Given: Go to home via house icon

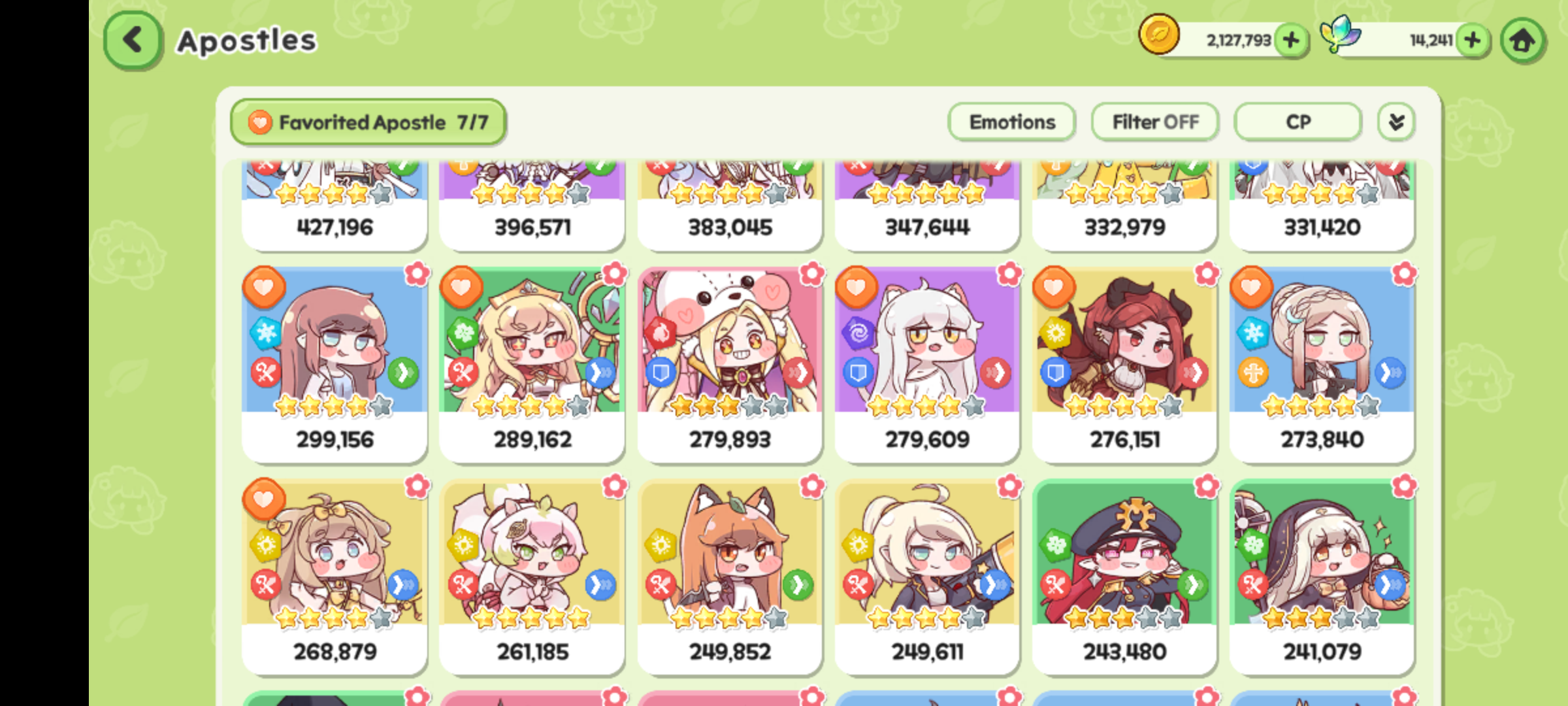Looking at the screenshot, I should [x=1523, y=41].
